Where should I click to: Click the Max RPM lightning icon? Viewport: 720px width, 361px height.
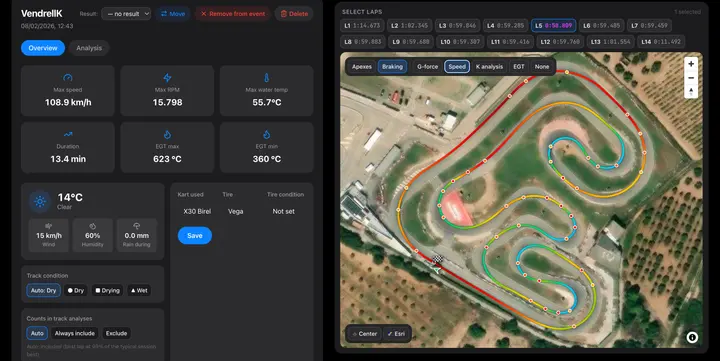click(x=167, y=78)
